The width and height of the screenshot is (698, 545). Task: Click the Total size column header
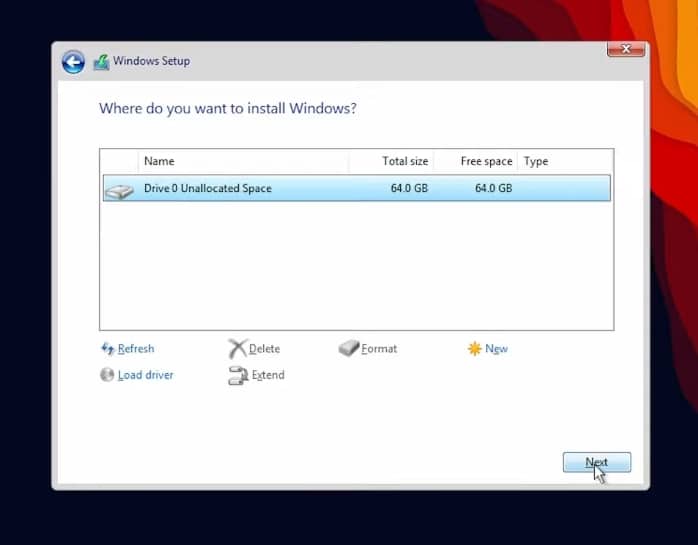391,161
